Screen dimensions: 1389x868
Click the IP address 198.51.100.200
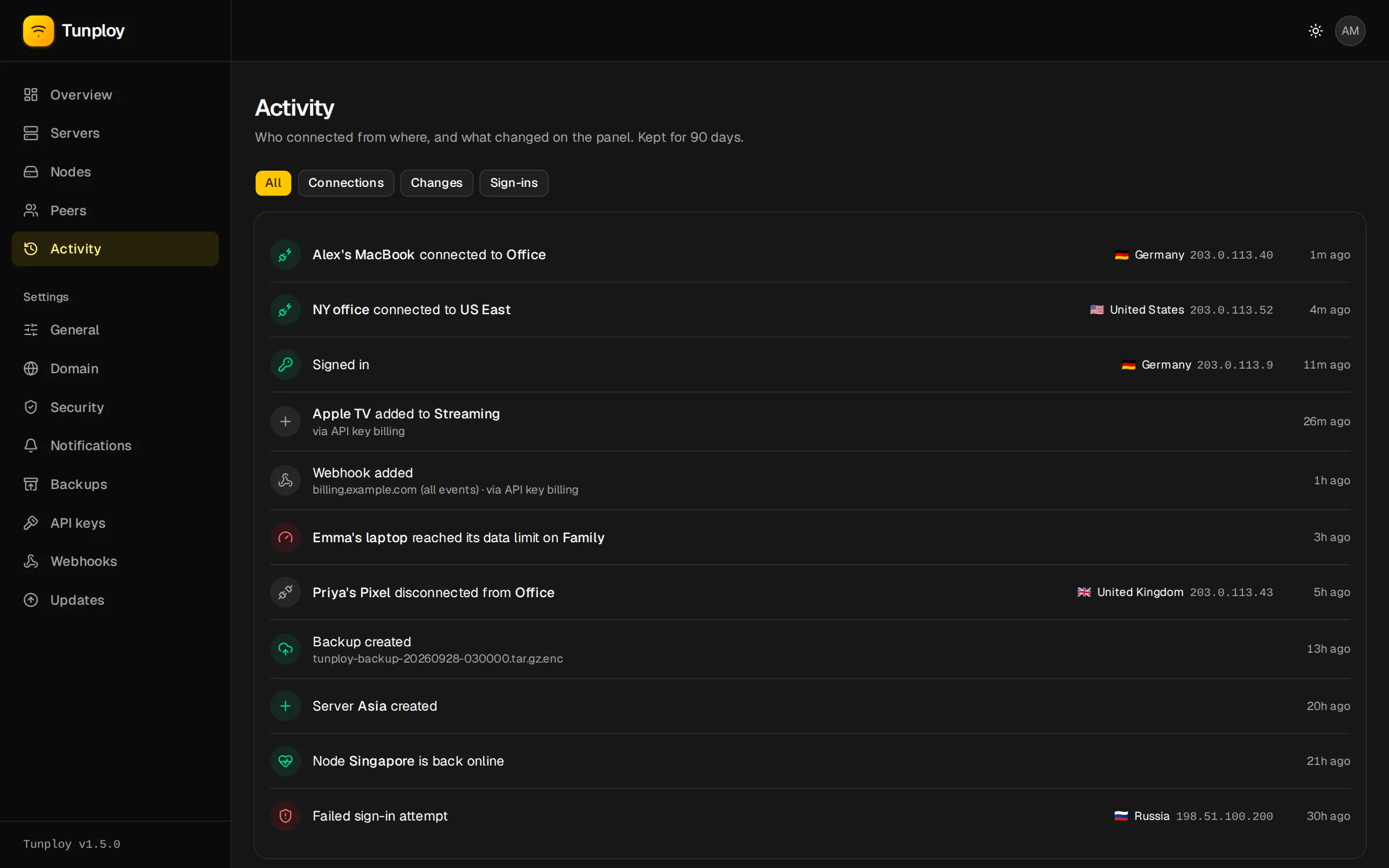pos(1224,816)
